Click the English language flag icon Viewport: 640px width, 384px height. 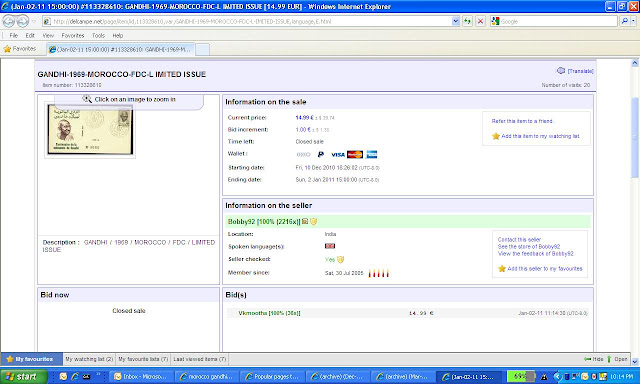tap(330, 246)
